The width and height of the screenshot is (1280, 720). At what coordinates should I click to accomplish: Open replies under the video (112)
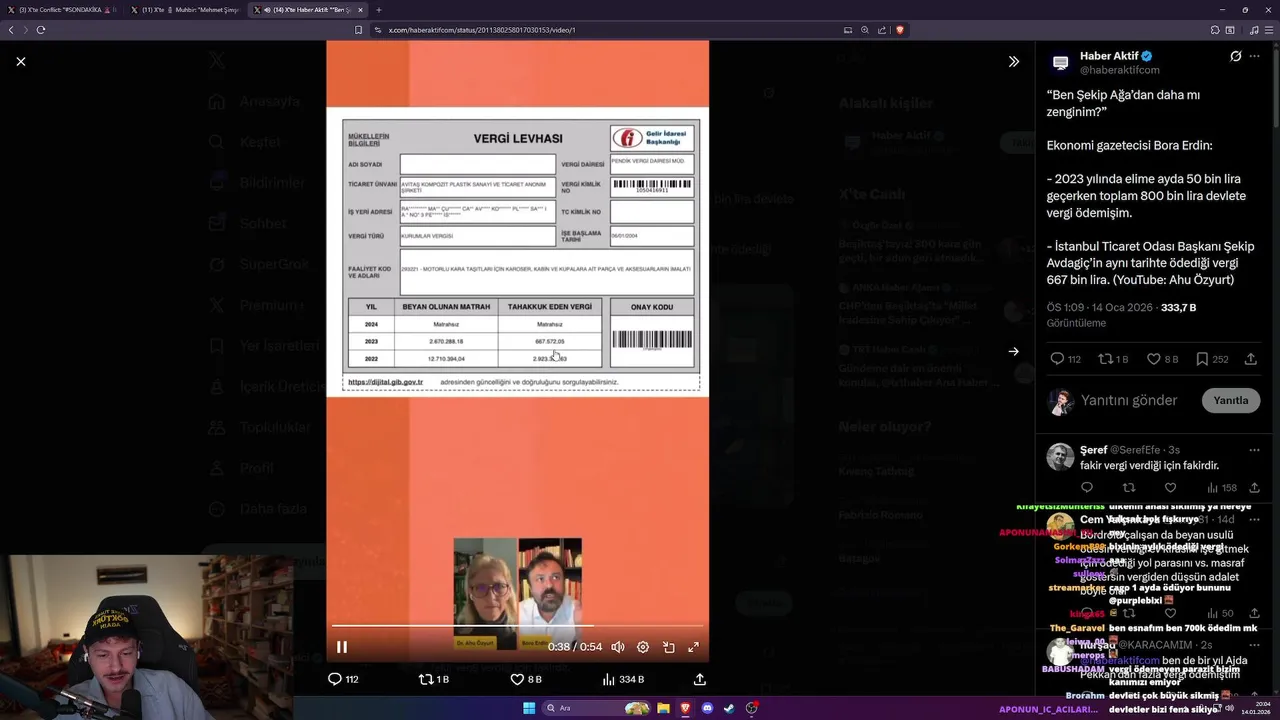pyautogui.click(x=343, y=679)
